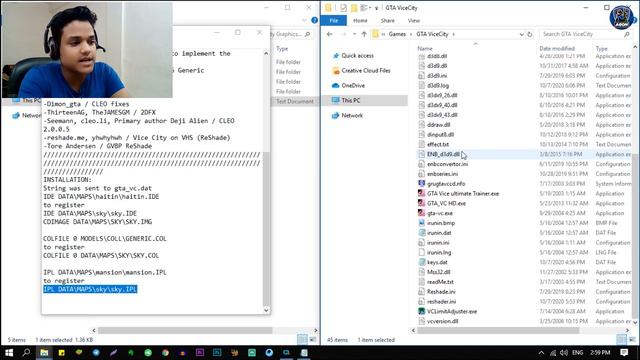Select the ENB_d3d9.dll file
The height and width of the screenshot is (360, 640).
(x=443, y=154)
